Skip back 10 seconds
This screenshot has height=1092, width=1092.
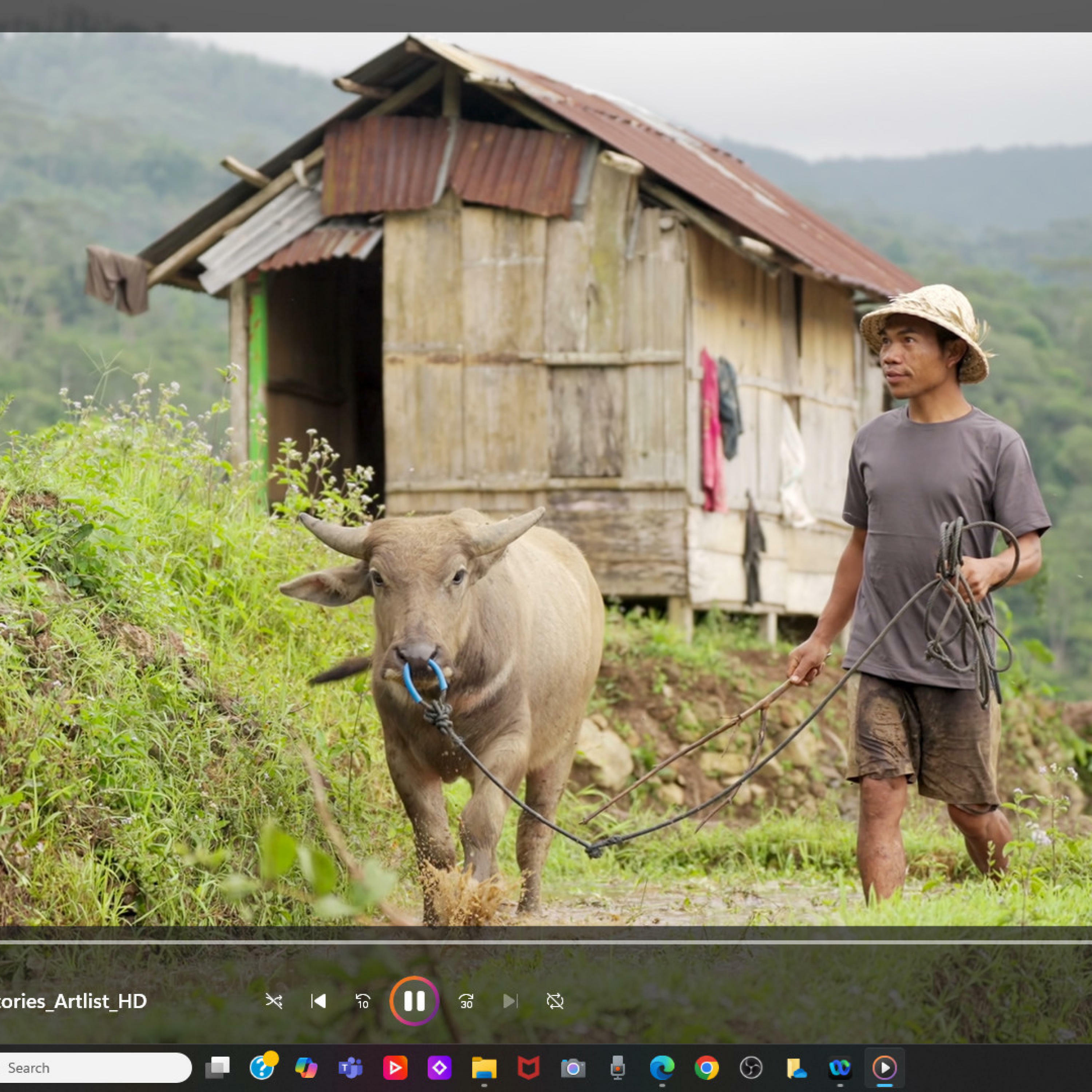tap(363, 1001)
